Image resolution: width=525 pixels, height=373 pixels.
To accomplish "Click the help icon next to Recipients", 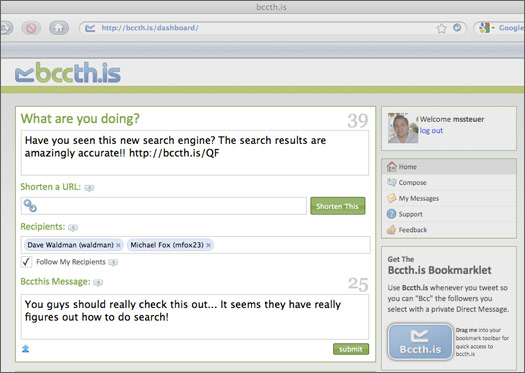I will tap(73, 228).
